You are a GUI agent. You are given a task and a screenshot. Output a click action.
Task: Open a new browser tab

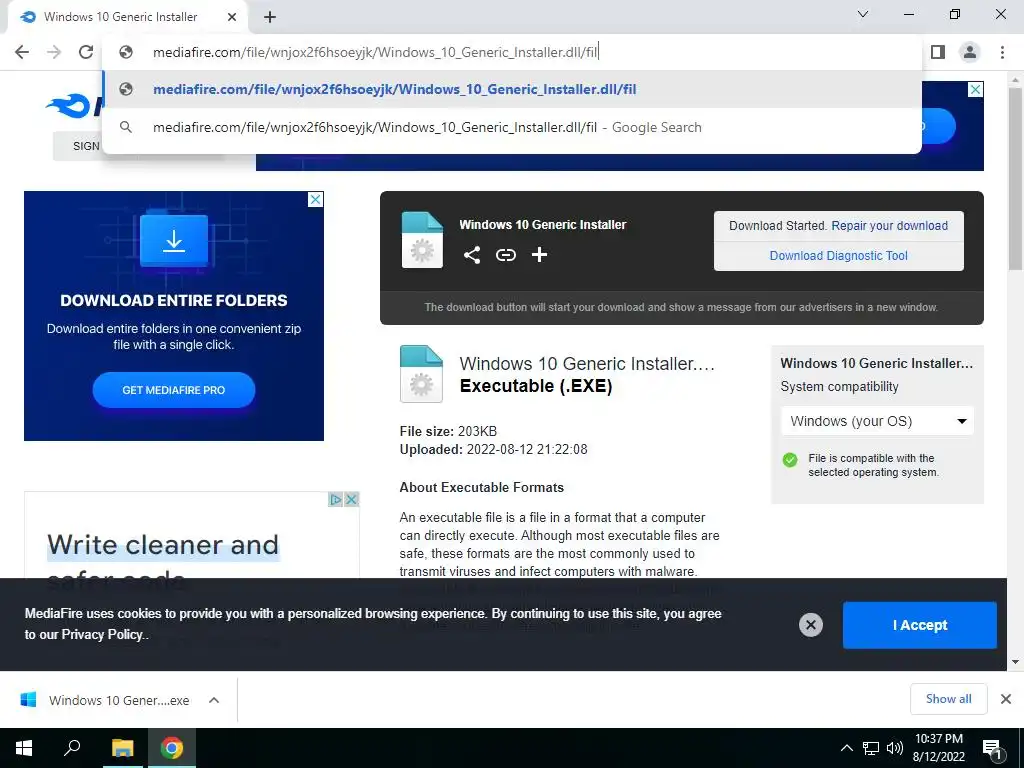(x=270, y=18)
